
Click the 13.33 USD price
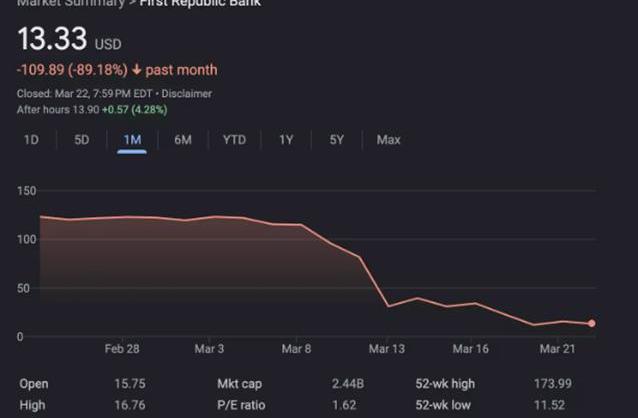click(x=52, y=41)
